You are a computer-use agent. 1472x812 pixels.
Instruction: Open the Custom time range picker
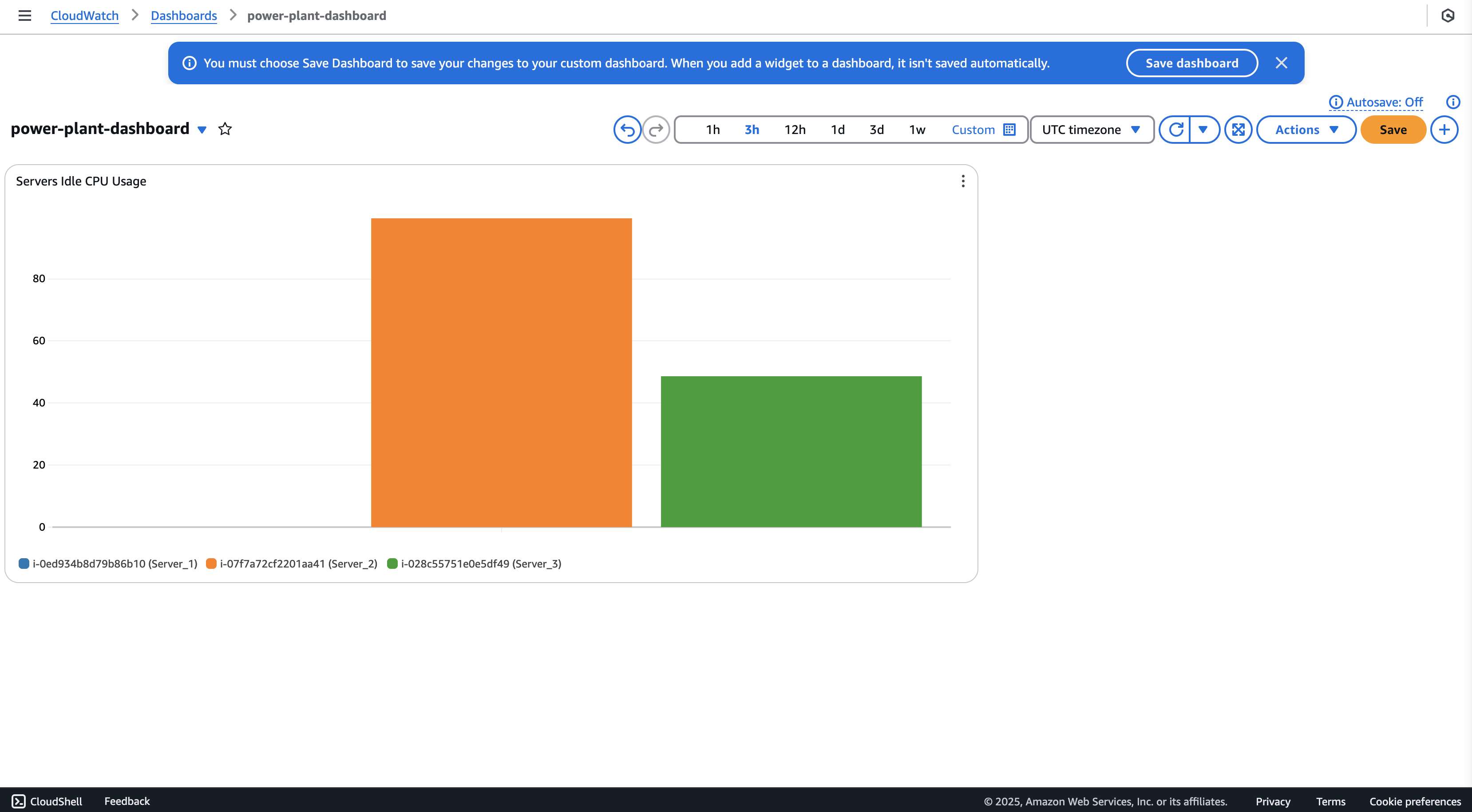[x=983, y=130]
